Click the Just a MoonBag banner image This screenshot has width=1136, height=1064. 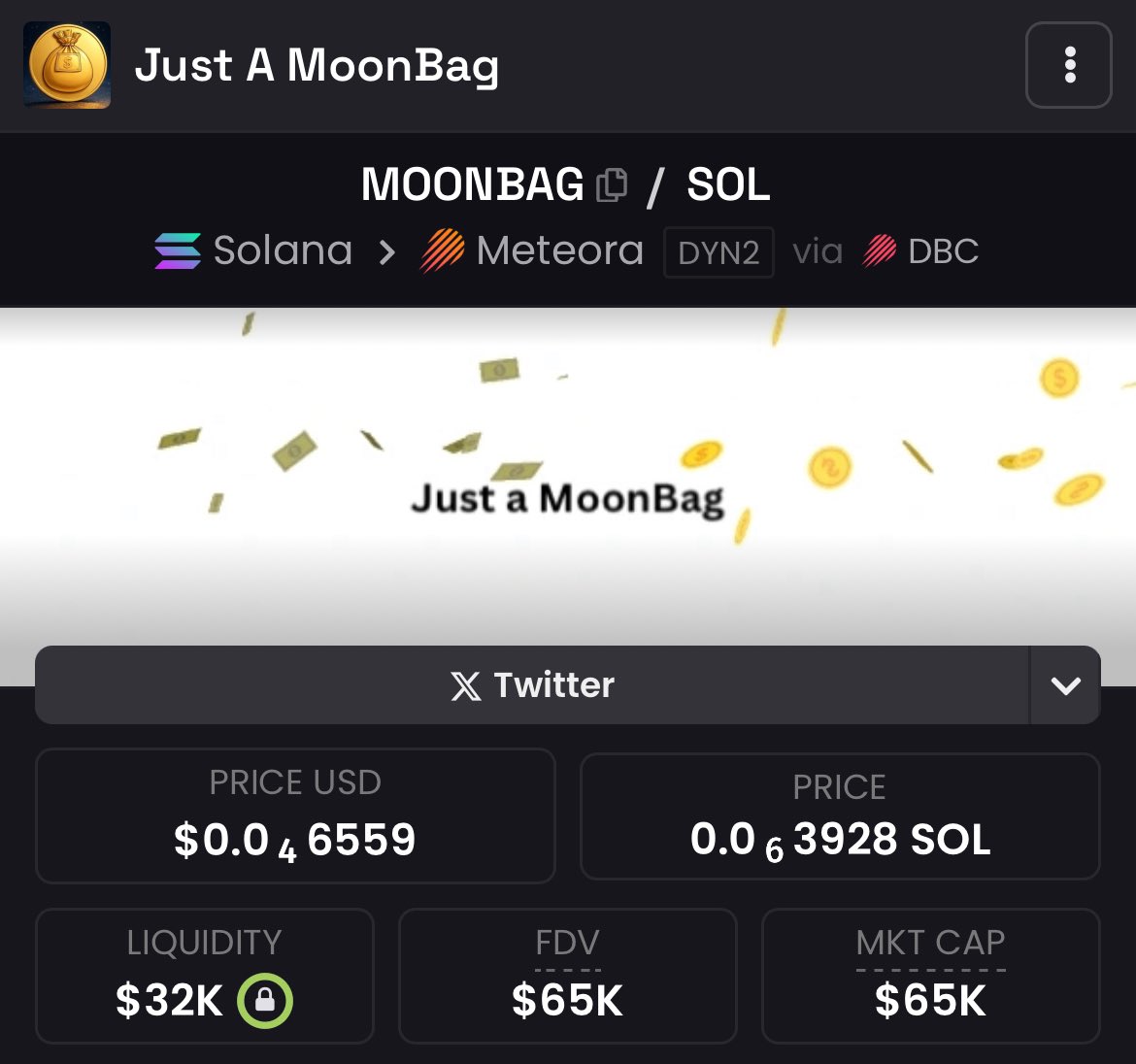click(x=568, y=478)
